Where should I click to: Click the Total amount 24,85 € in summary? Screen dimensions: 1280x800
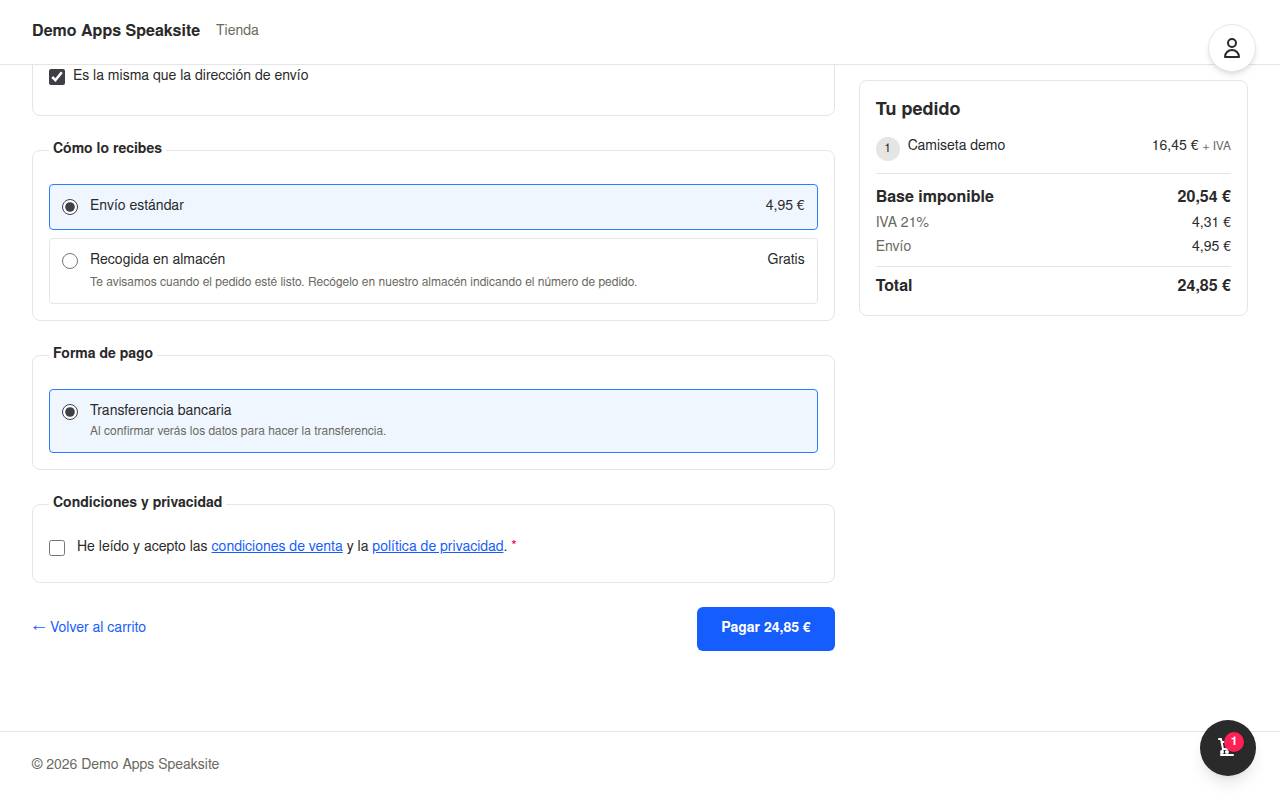[1204, 285]
